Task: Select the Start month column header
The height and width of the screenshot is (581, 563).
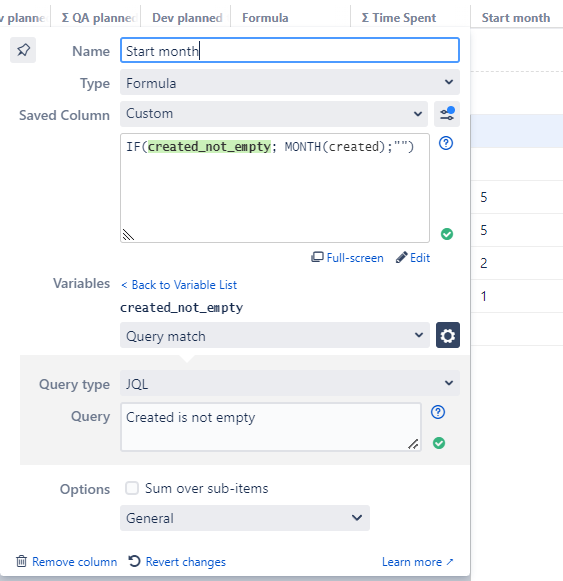Action: pyautogui.click(x=516, y=17)
